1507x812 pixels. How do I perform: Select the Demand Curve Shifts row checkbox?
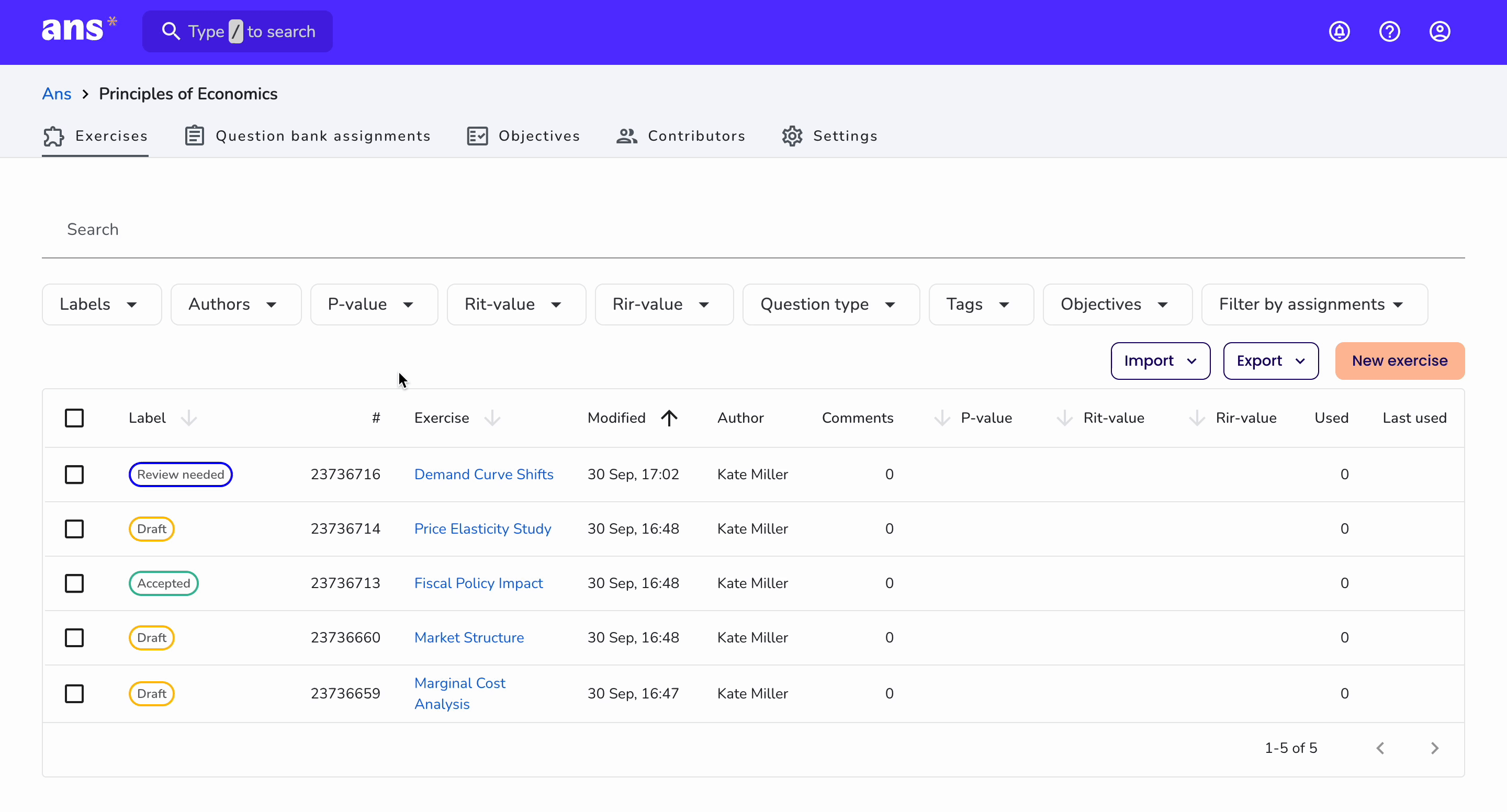tap(74, 475)
